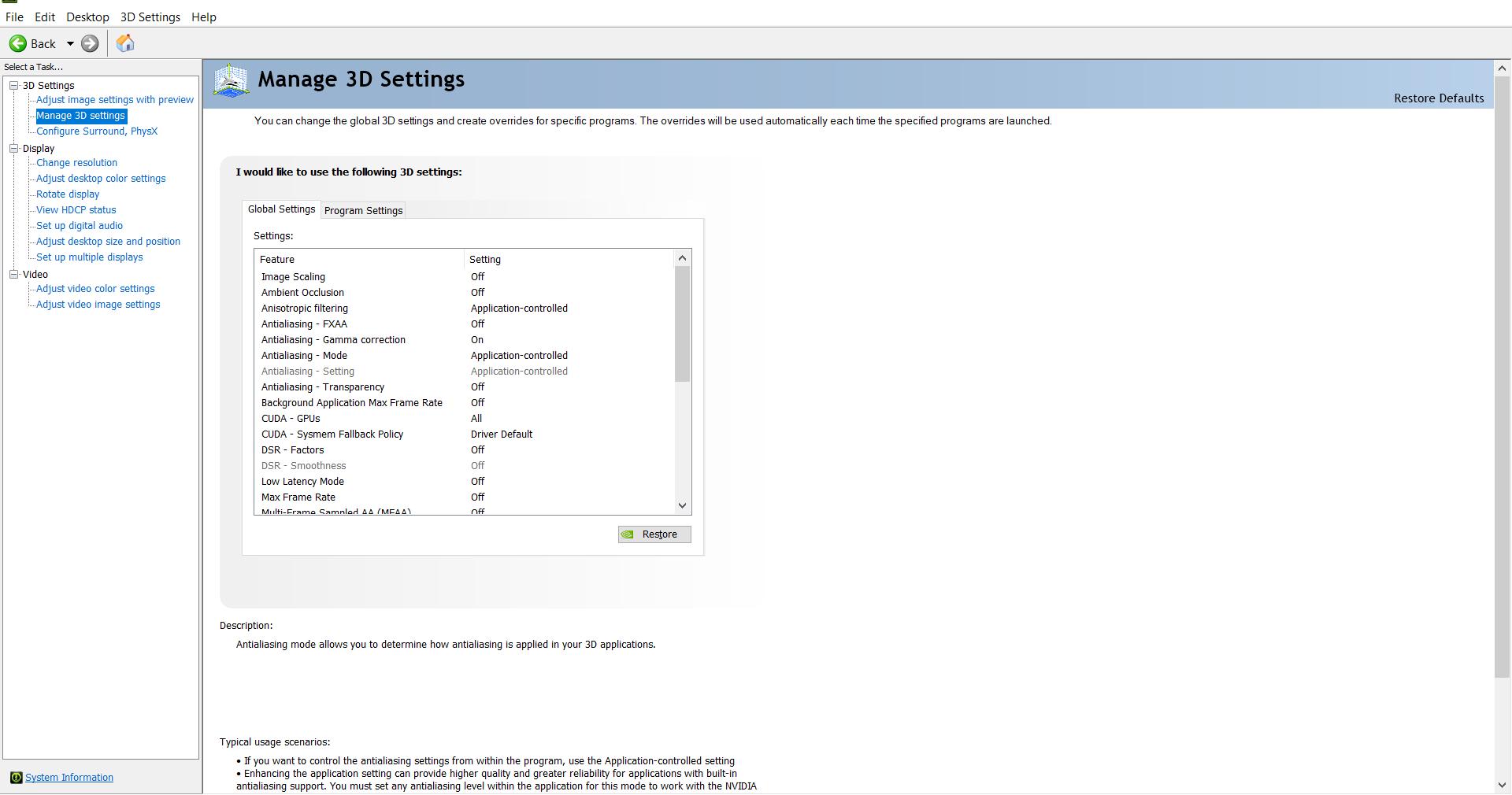Open the Desktop menu
The height and width of the screenshot is (795, 1512).
click(87, 17)
